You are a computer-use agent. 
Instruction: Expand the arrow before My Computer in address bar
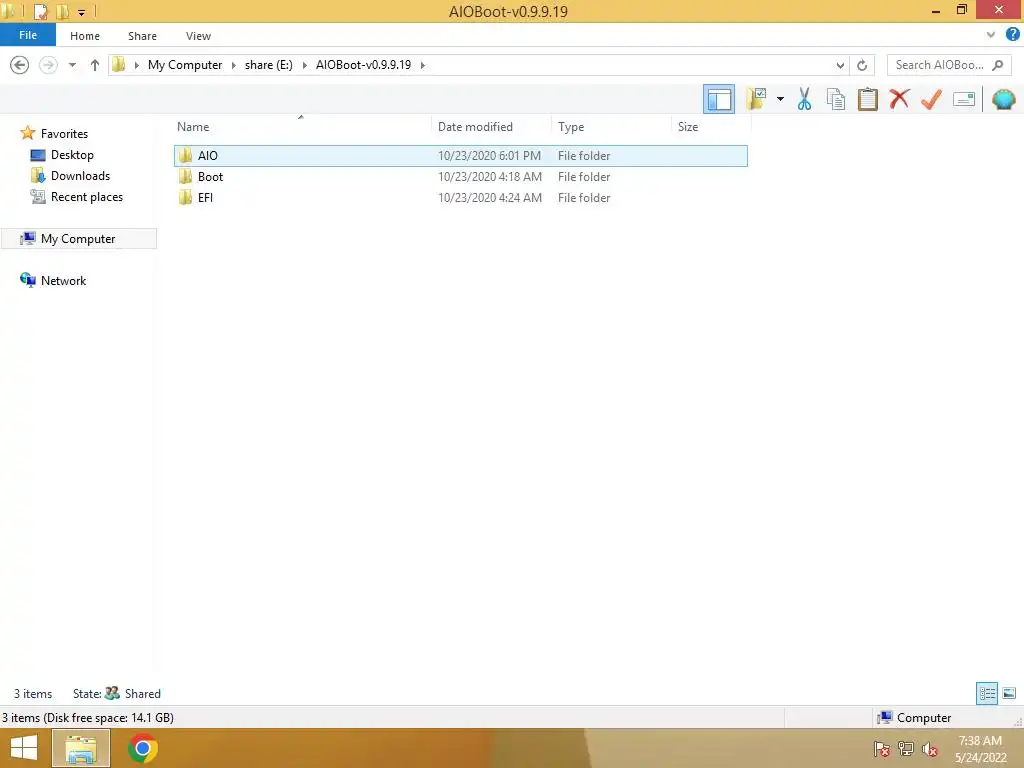[136, 65]
